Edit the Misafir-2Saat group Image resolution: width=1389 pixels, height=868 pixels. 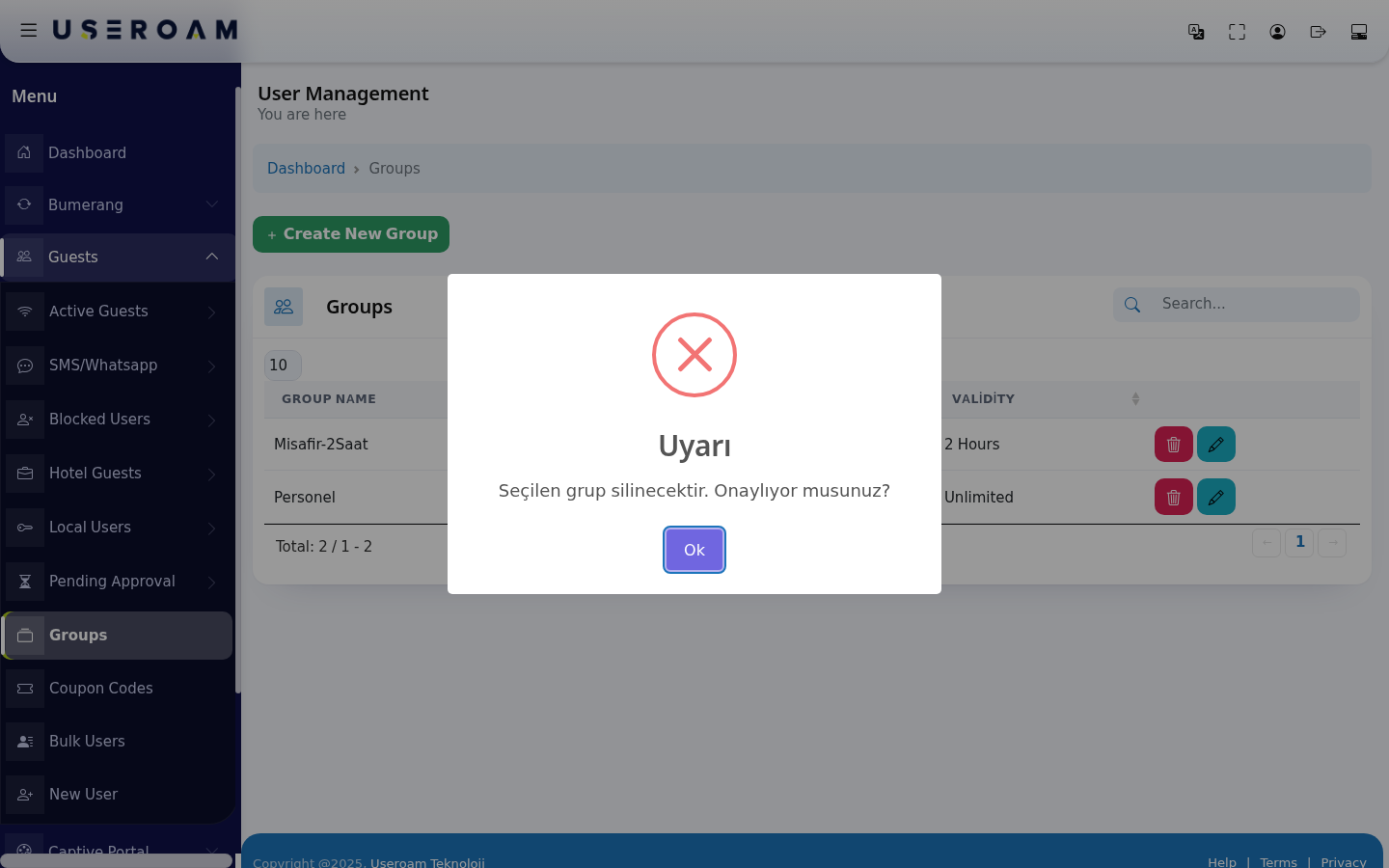click(1216, 445)
